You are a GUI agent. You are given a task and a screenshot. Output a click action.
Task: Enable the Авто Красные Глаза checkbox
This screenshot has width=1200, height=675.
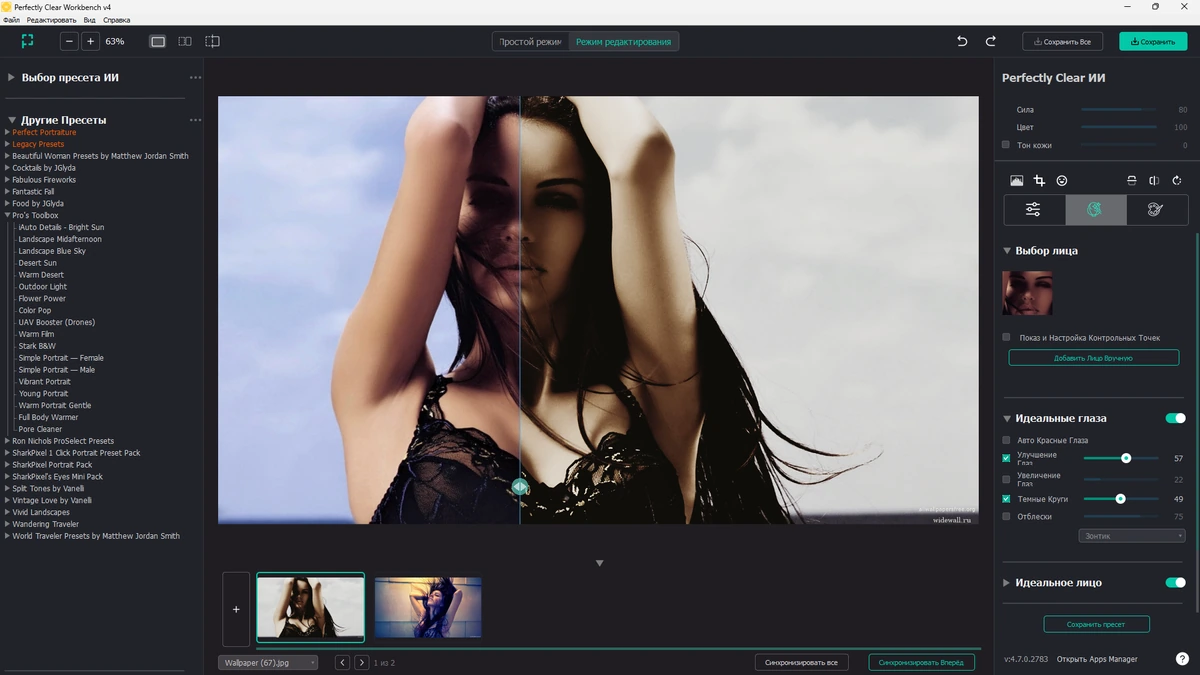pyautogui.click(x=1007, y=440)
